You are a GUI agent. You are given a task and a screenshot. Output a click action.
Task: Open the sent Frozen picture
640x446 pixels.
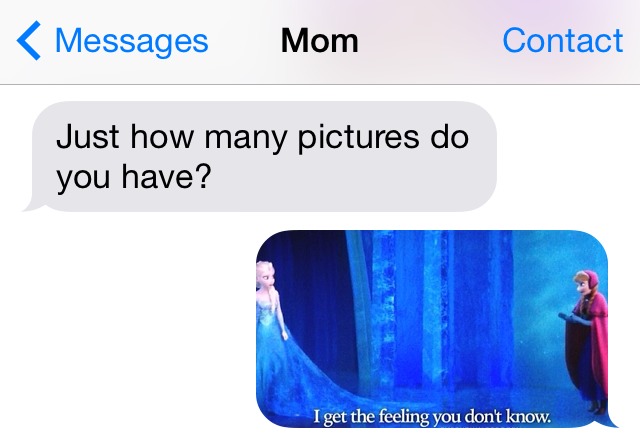[x=433, y=329]
